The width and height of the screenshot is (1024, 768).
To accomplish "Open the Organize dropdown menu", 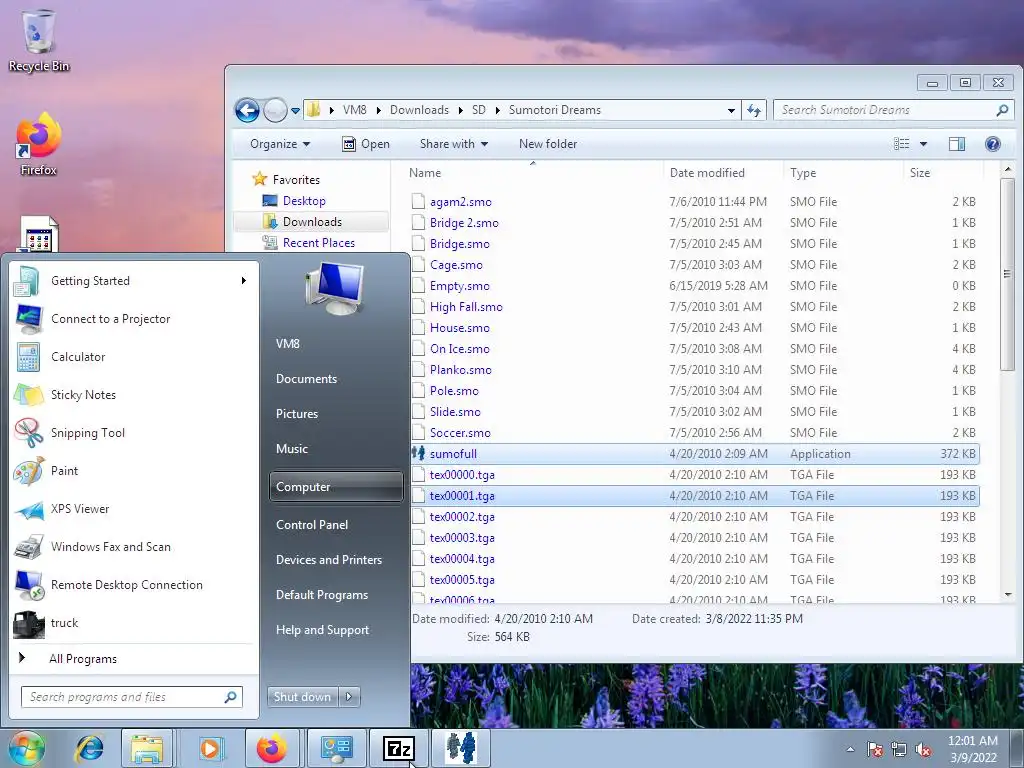I will [x=280, y=144].
